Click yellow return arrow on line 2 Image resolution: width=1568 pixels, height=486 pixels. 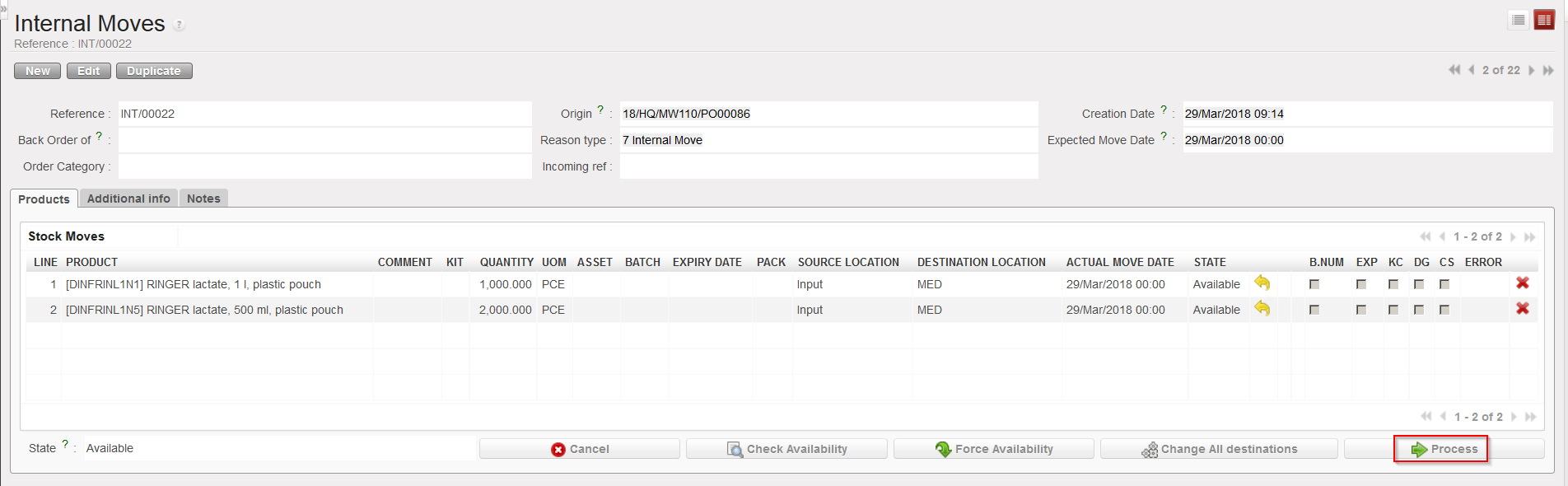coord(1262,309)
